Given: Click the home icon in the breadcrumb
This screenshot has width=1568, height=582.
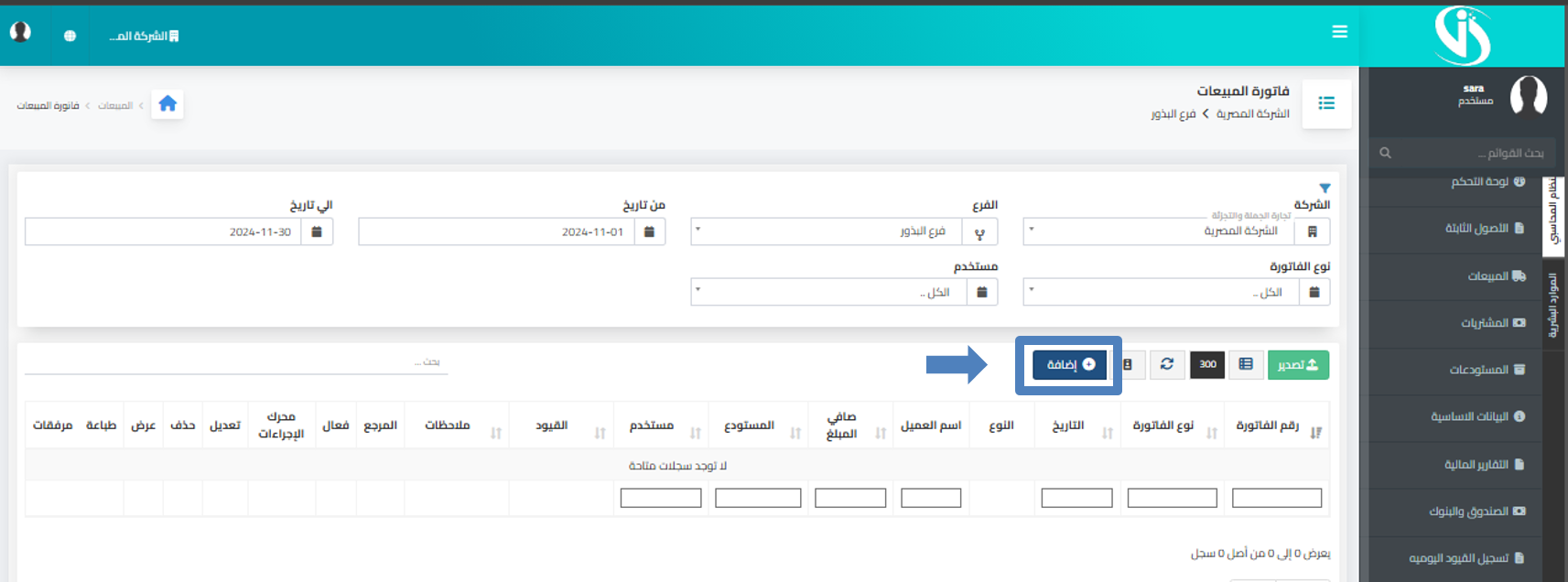Looking at the screenshot, I should point(168,104).
